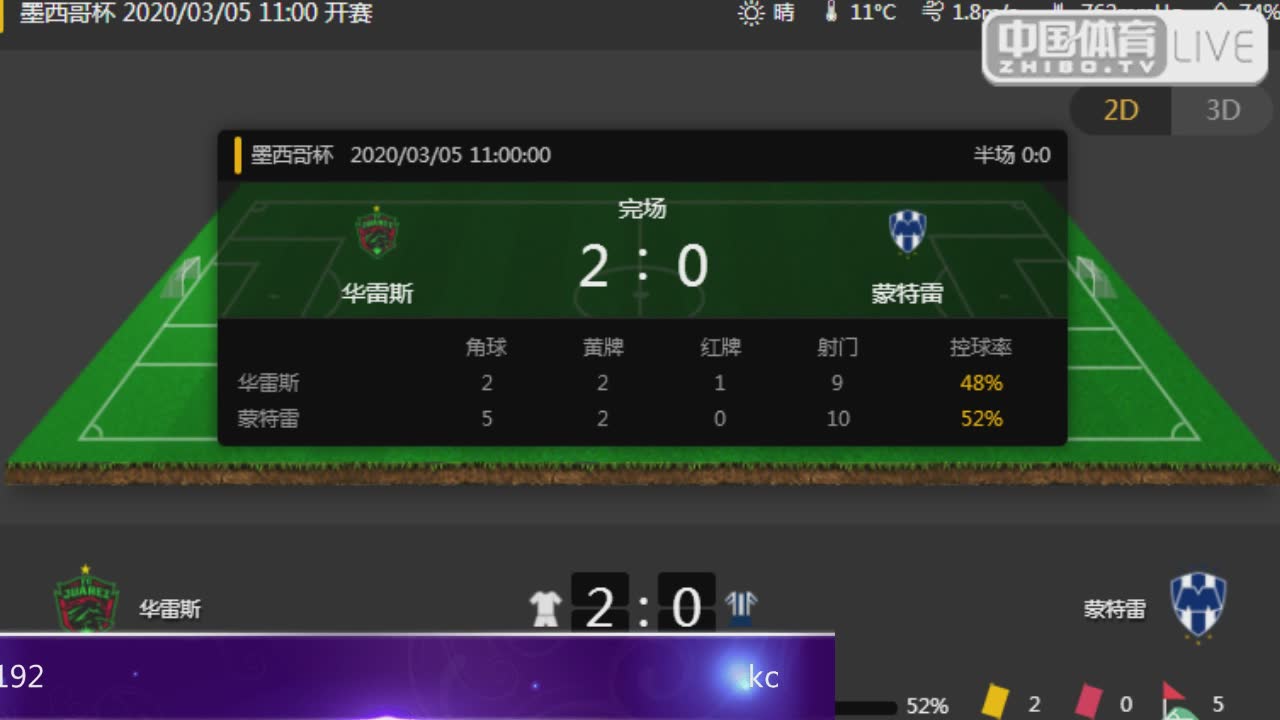Click the sunny weather icon
The height and width of the screenshot is (720, 1280).
click(x=751, y=13)
